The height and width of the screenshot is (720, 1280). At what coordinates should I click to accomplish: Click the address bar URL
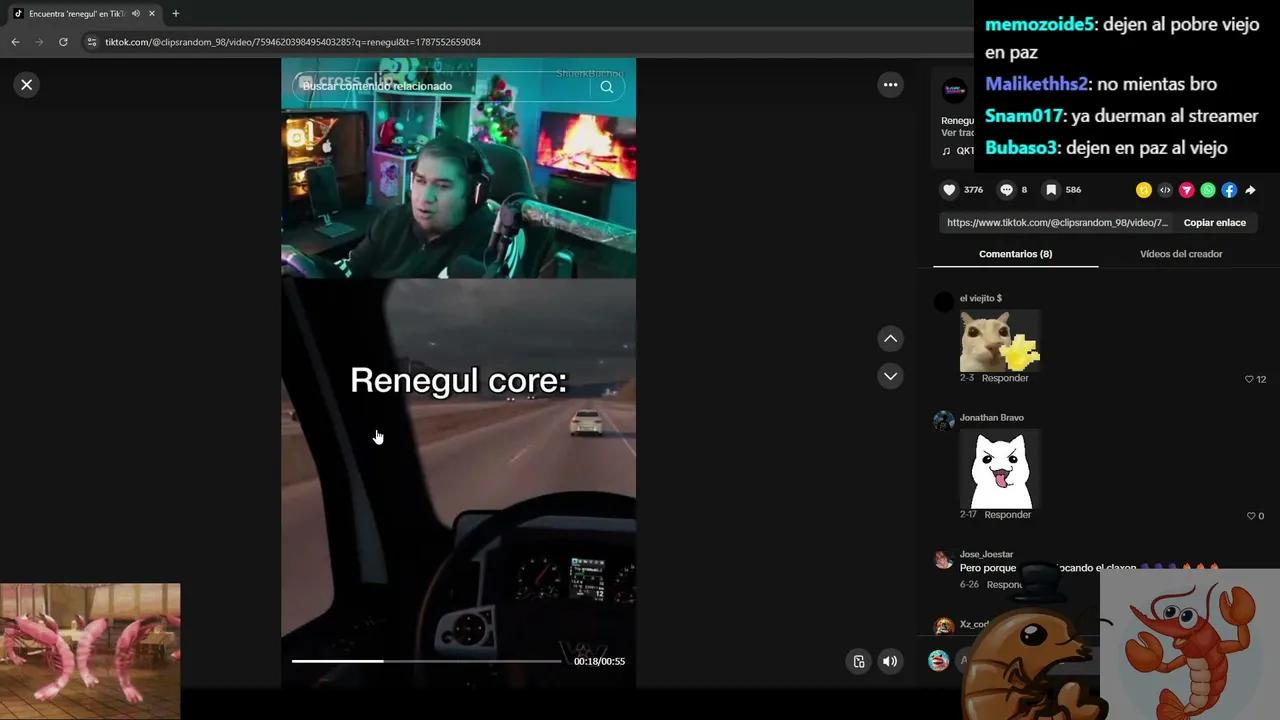pos(293,42)
